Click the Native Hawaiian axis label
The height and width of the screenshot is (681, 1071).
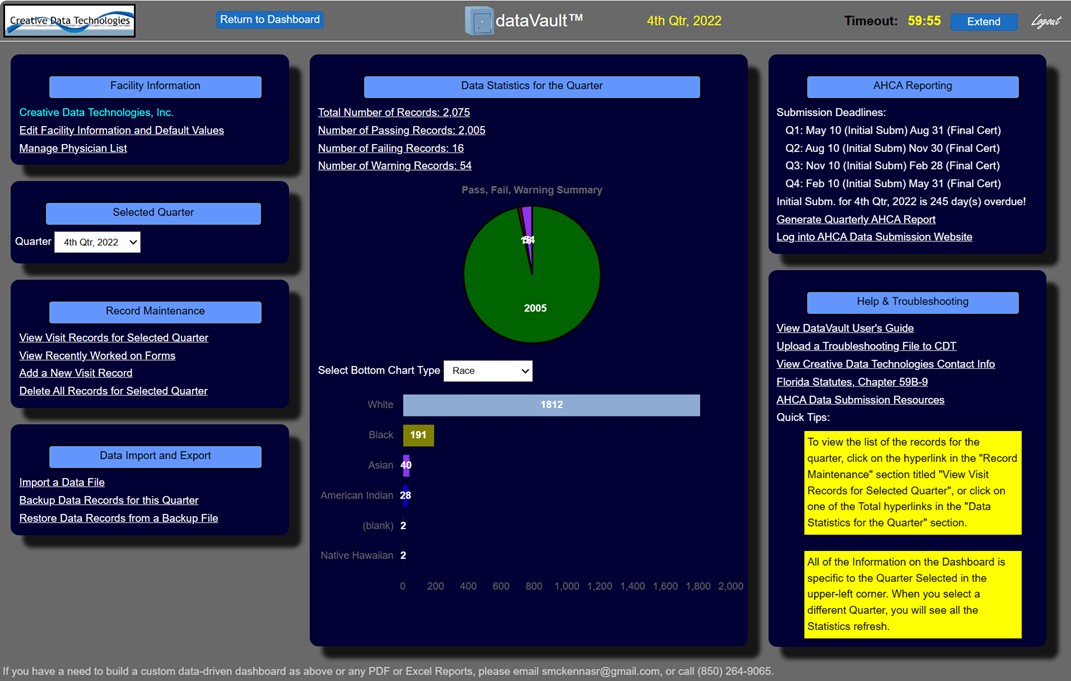point(357,555)
